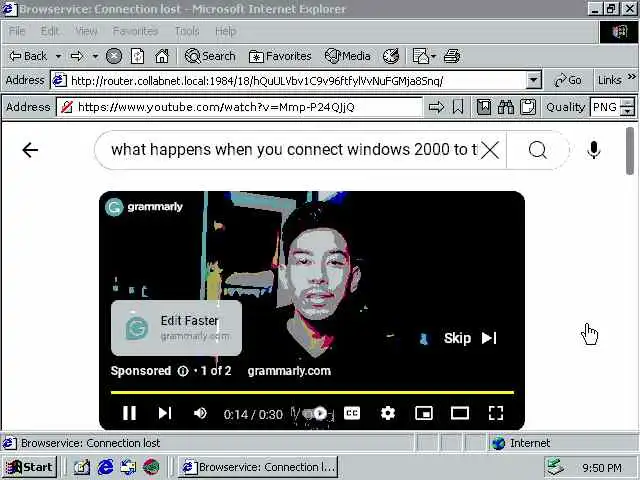Click the IE Back button
Viewport: 640px width, 480px height.
(x=28, y=56)
